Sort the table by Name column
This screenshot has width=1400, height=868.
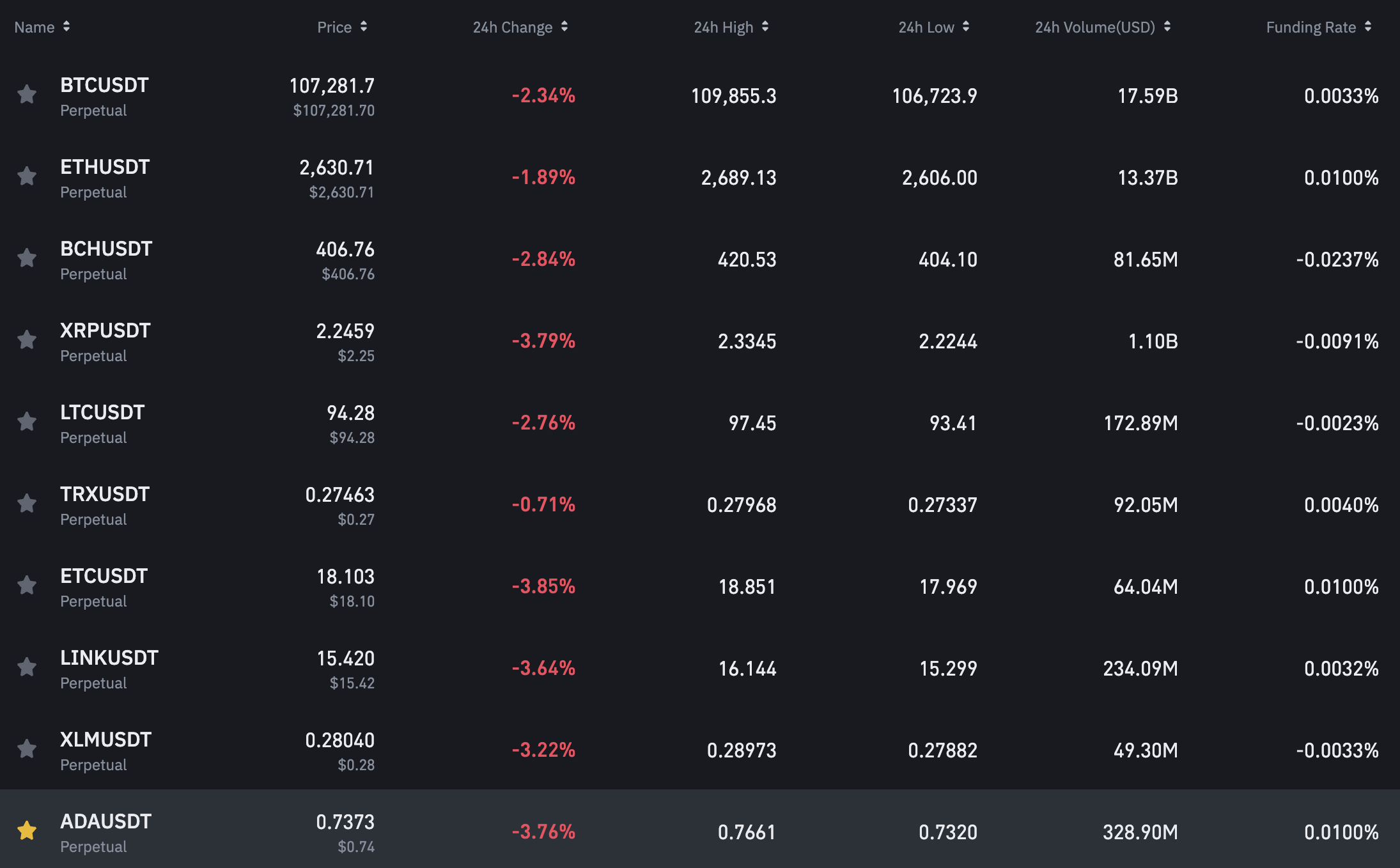[42, 27]
